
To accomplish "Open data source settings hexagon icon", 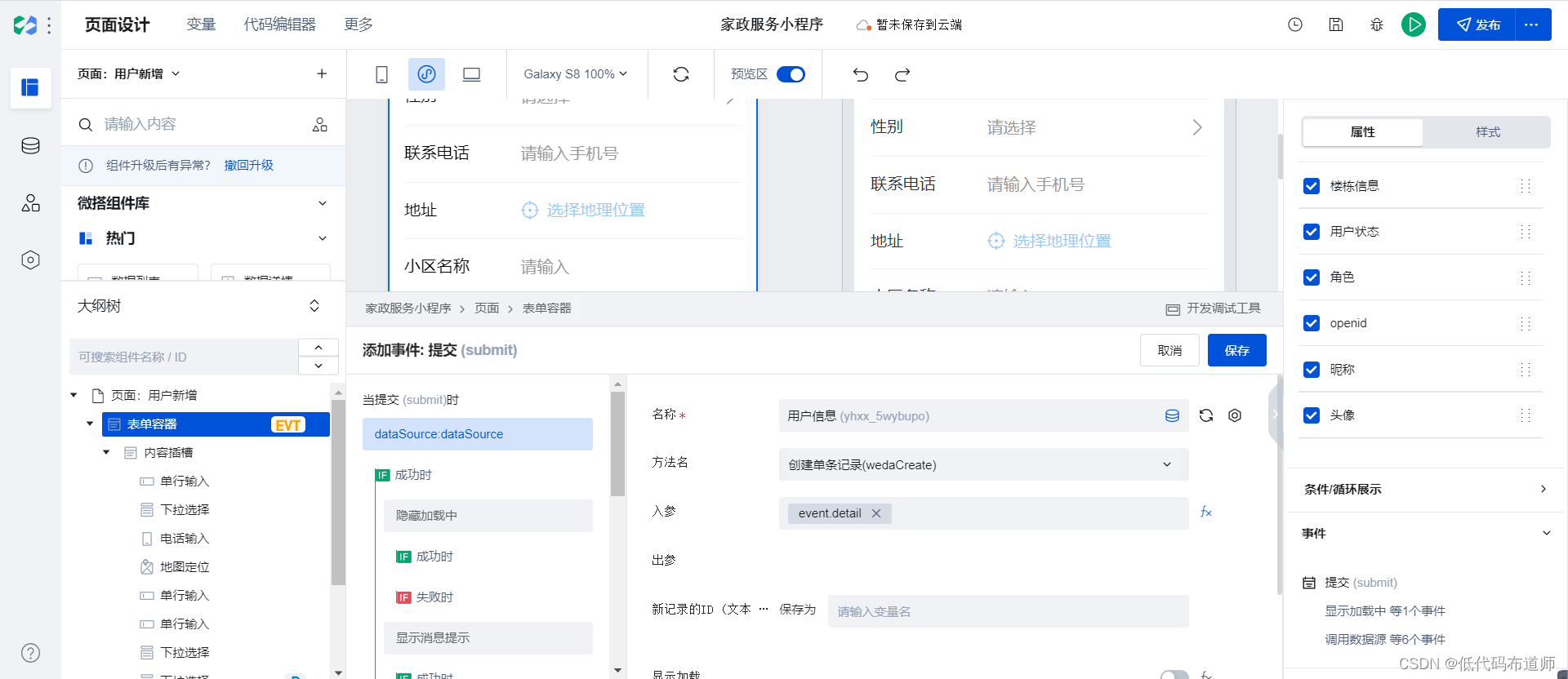I will 1235,415.
